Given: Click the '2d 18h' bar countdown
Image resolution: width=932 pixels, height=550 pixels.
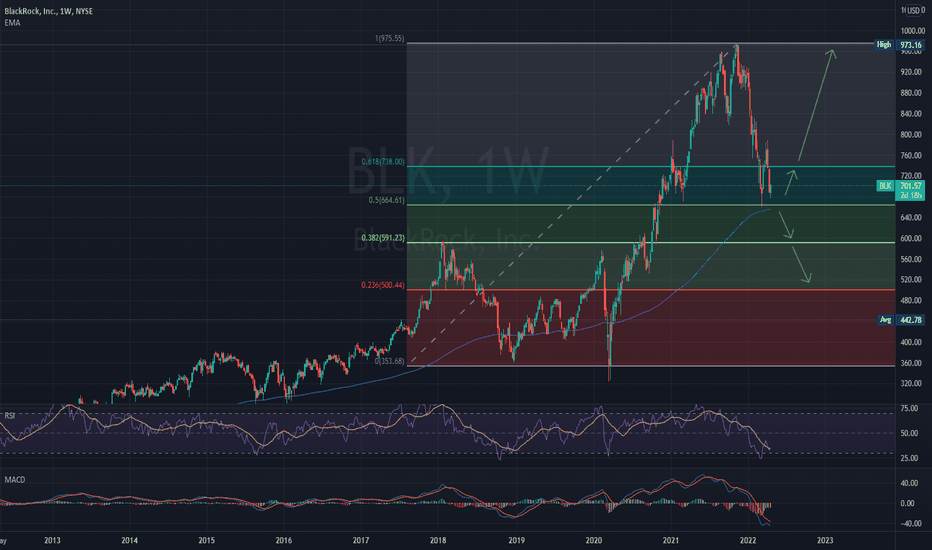Looking at the screenshot, I should [911, 195].
